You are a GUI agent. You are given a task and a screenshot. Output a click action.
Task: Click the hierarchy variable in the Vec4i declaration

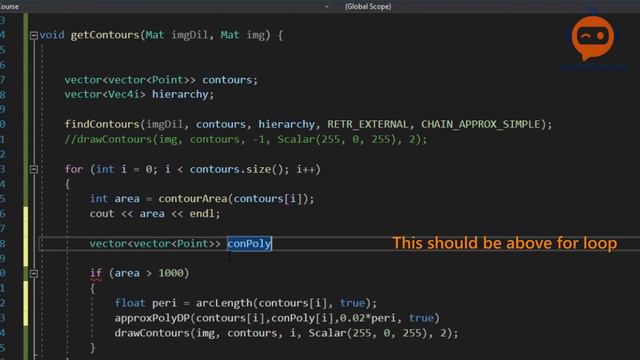tap(180, 94)
